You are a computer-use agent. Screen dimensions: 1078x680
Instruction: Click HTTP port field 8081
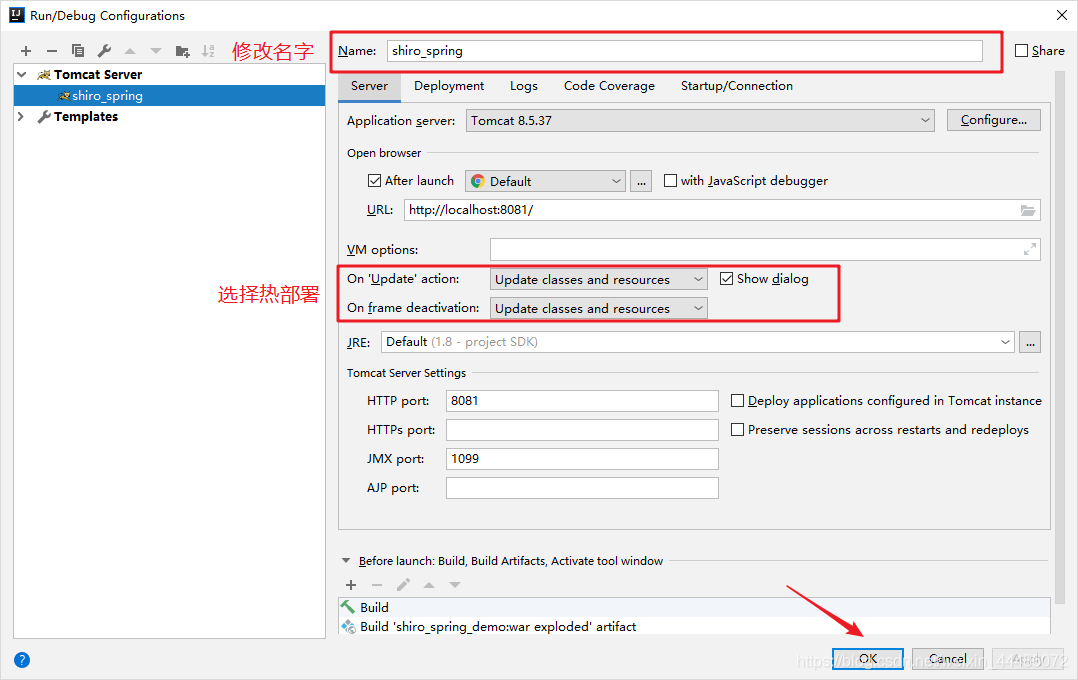pyautogui.click(x=582, y=401)
